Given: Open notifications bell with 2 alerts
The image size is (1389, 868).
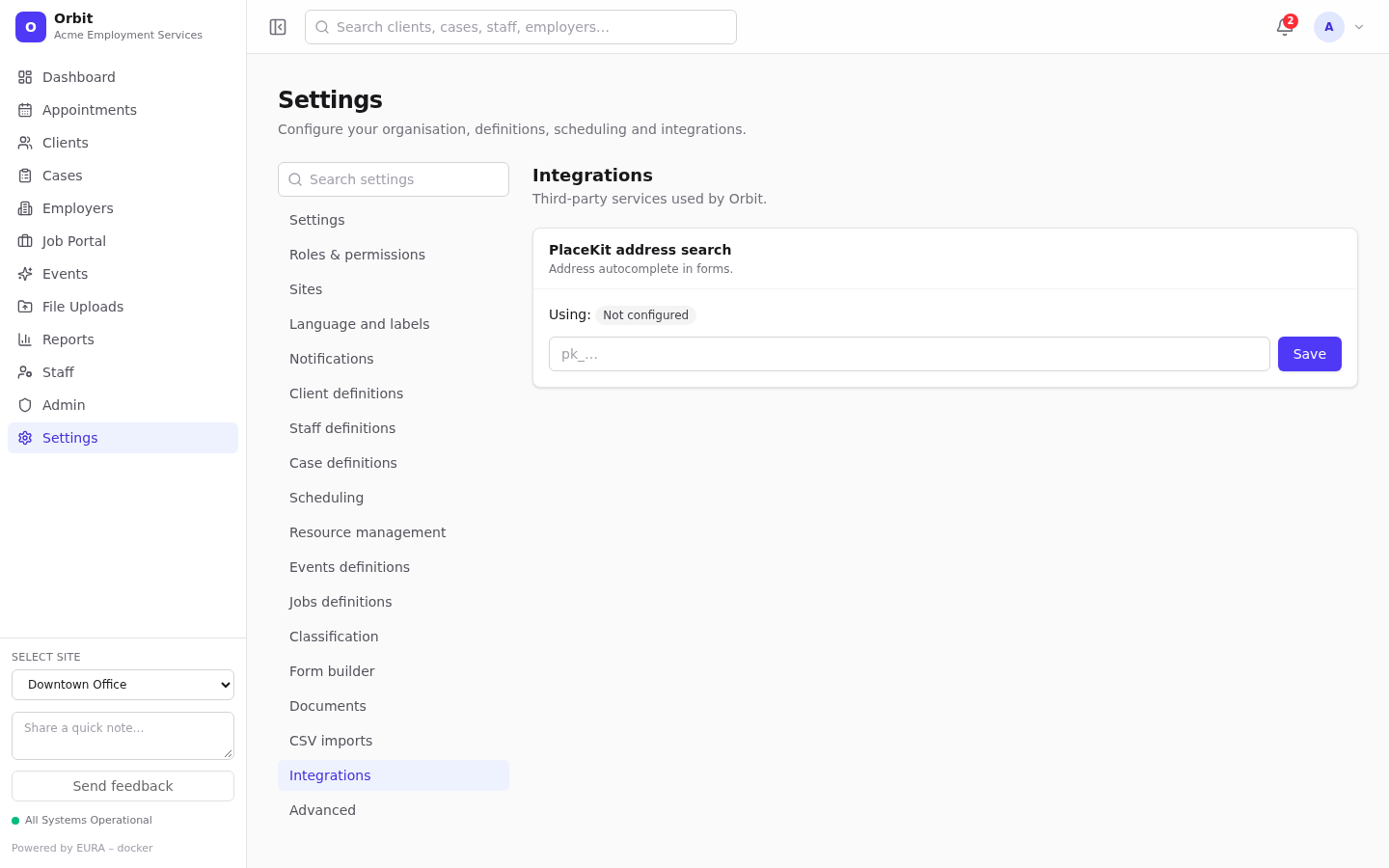Looking at the screenshot, I should [1285, 27].
